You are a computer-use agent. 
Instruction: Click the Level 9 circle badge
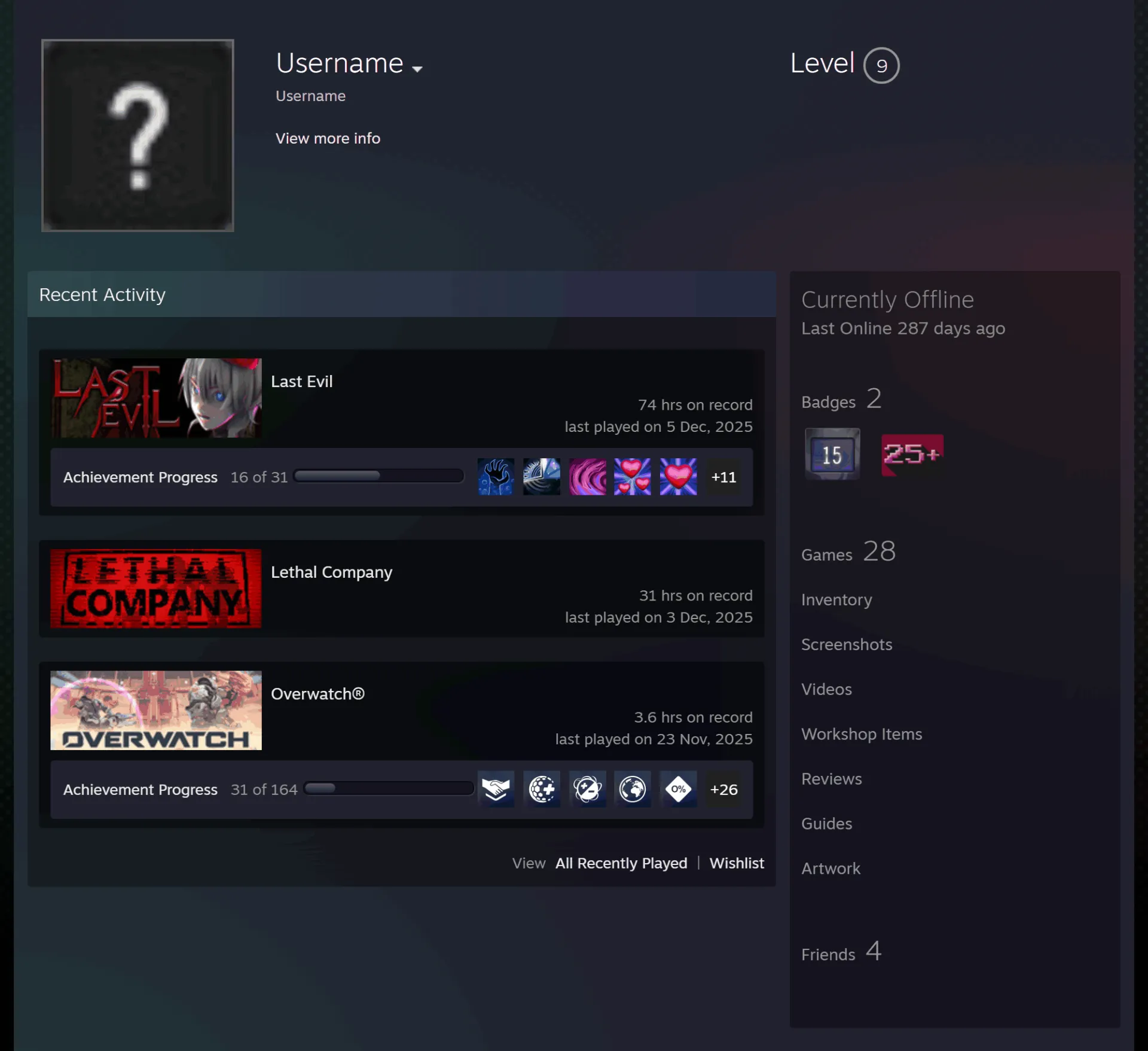tap(881, 65)
